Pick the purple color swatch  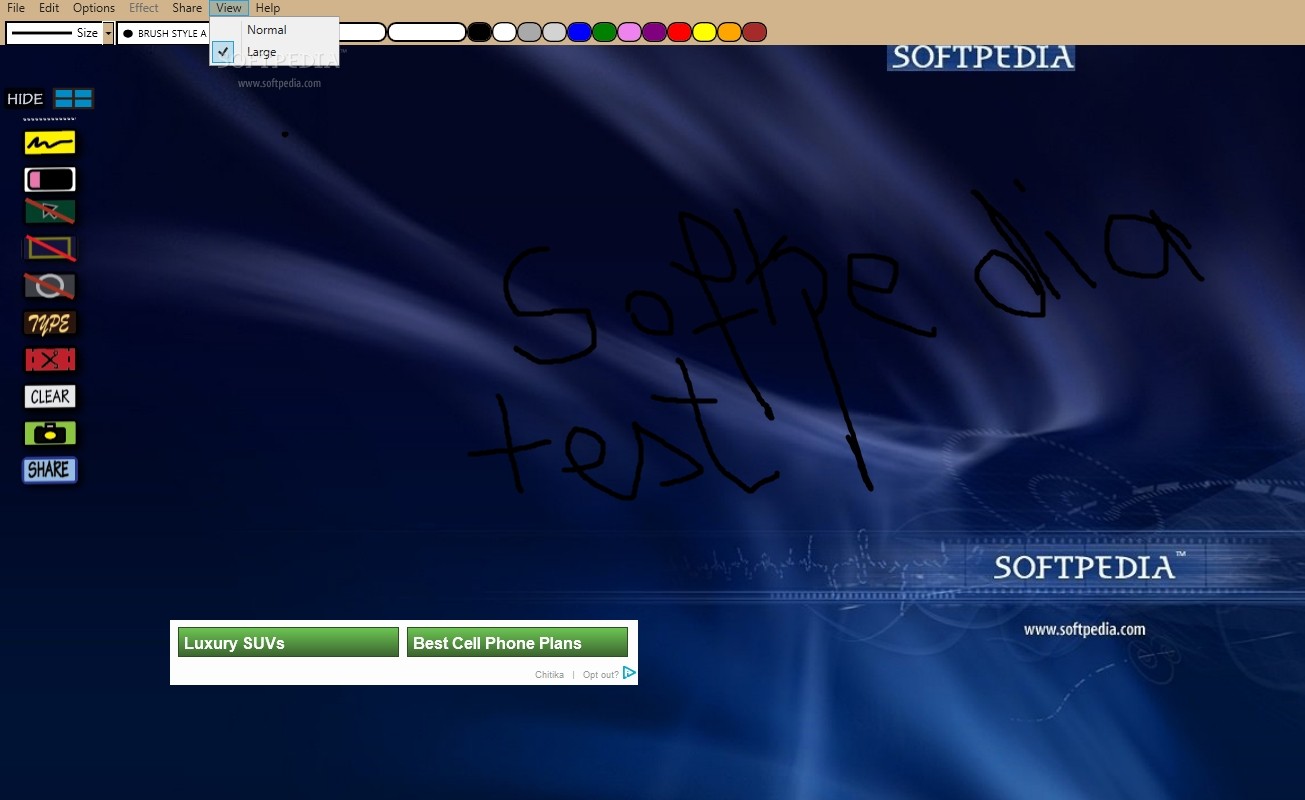(x=654, y=32)
